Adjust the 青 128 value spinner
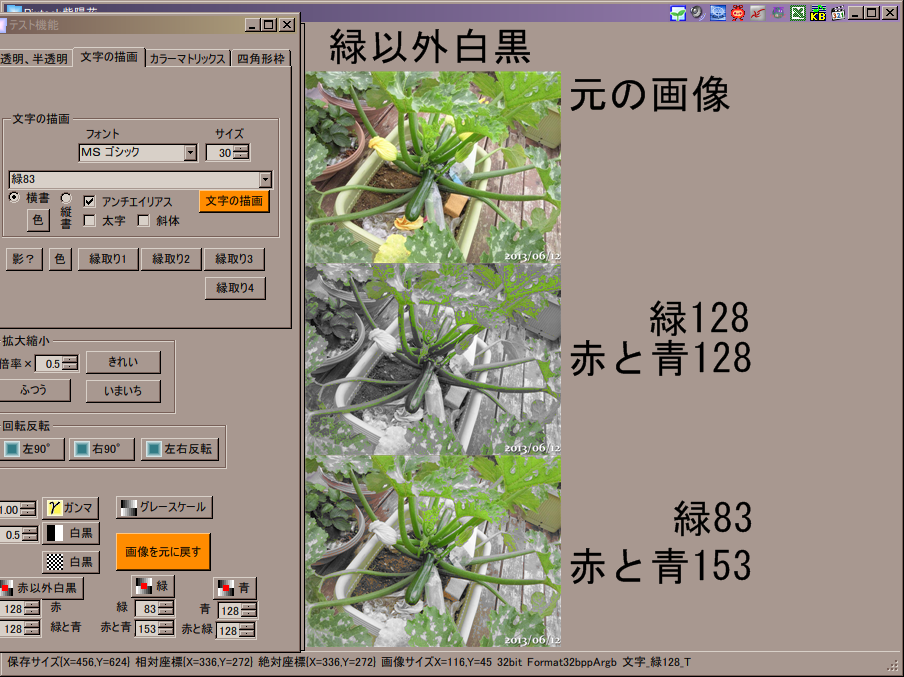Image resolution: width=904 pixels, height=677 pixels. point(248,611)
